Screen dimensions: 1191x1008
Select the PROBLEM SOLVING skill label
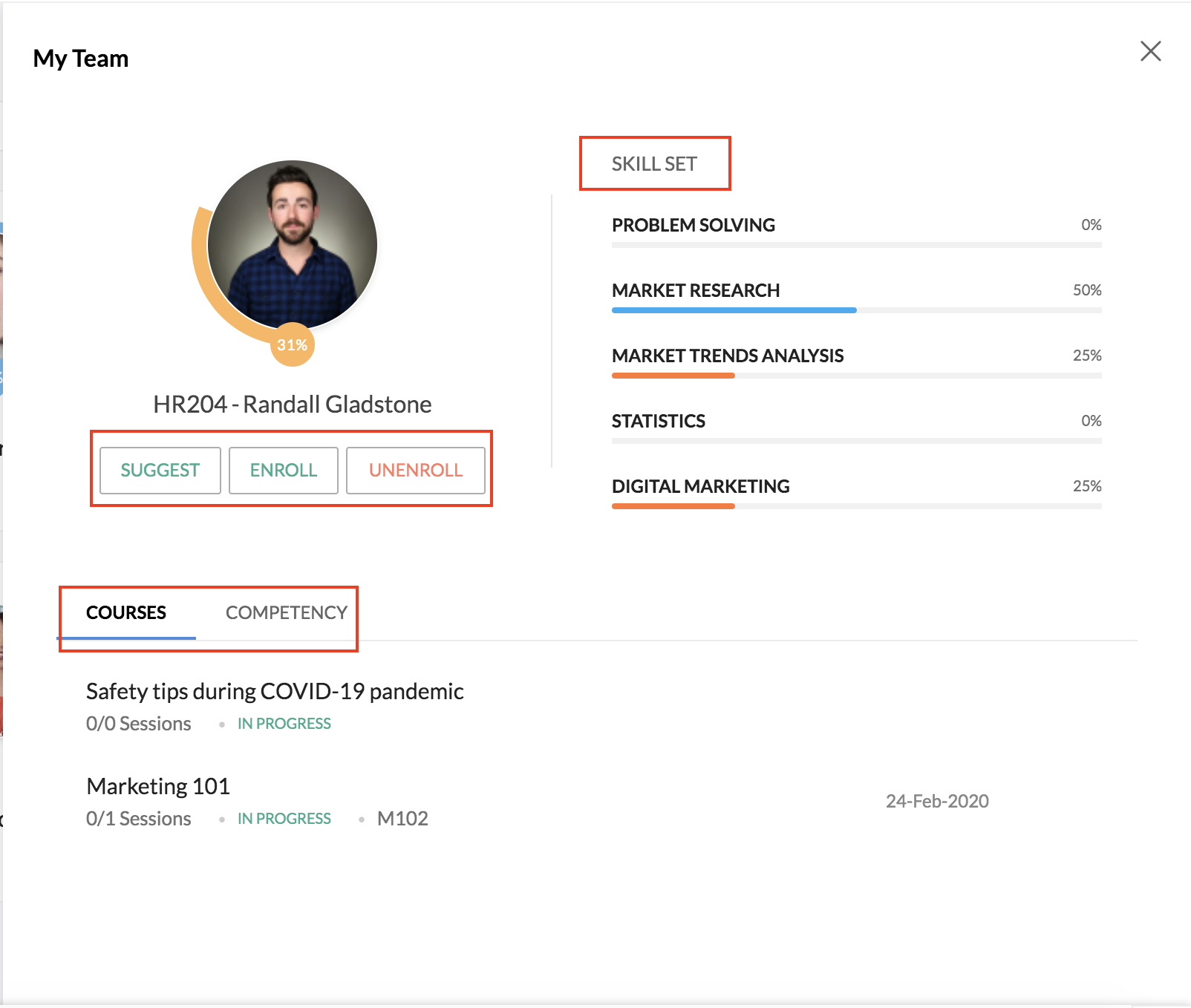pyautogui.click(x=694, y=225)
